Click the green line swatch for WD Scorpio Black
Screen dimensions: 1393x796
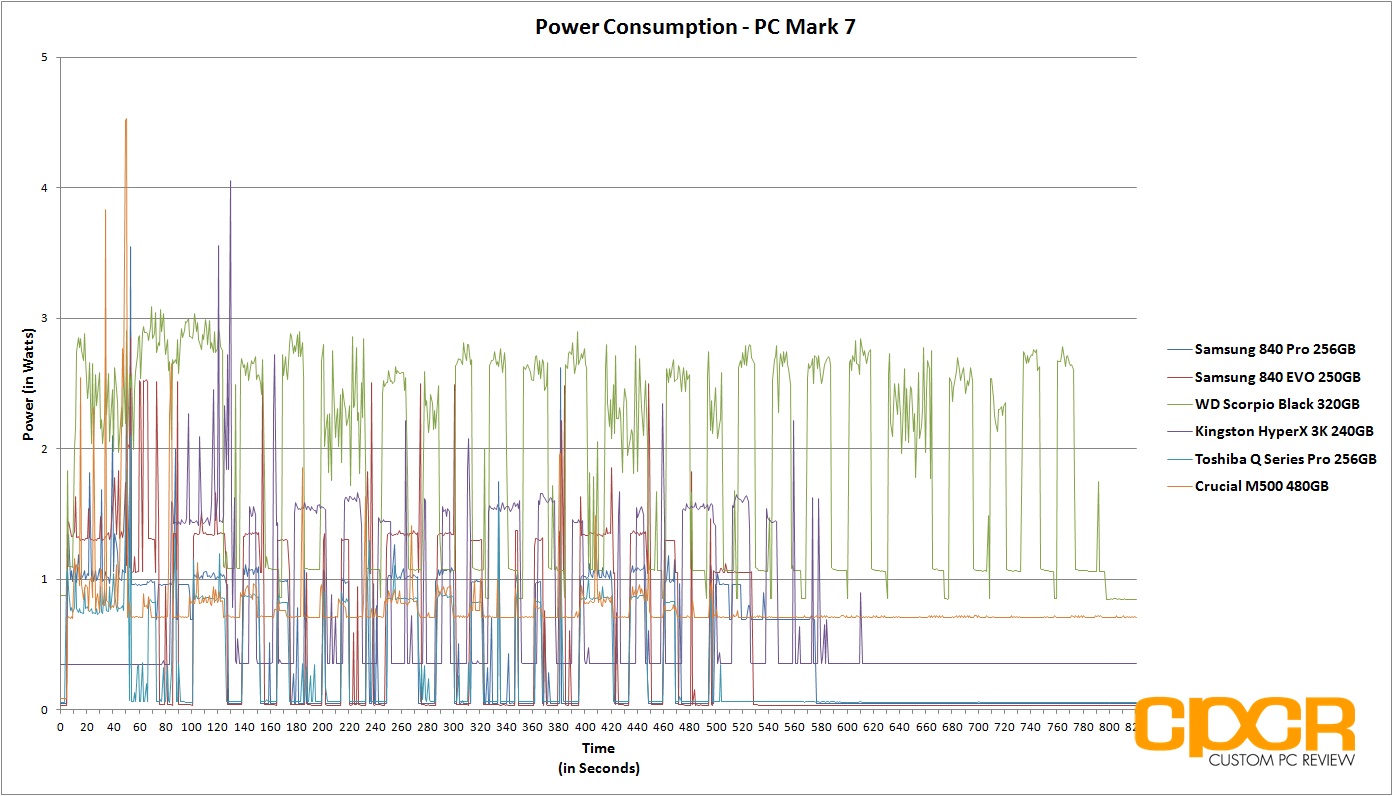coord(1178,404)
